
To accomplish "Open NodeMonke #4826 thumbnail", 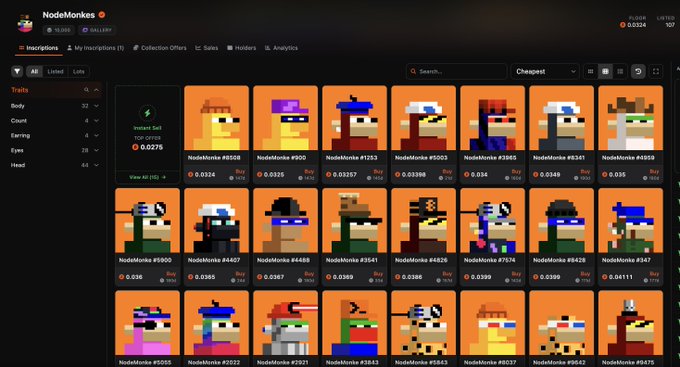I will pyautogui.click(x=423, y=220).
